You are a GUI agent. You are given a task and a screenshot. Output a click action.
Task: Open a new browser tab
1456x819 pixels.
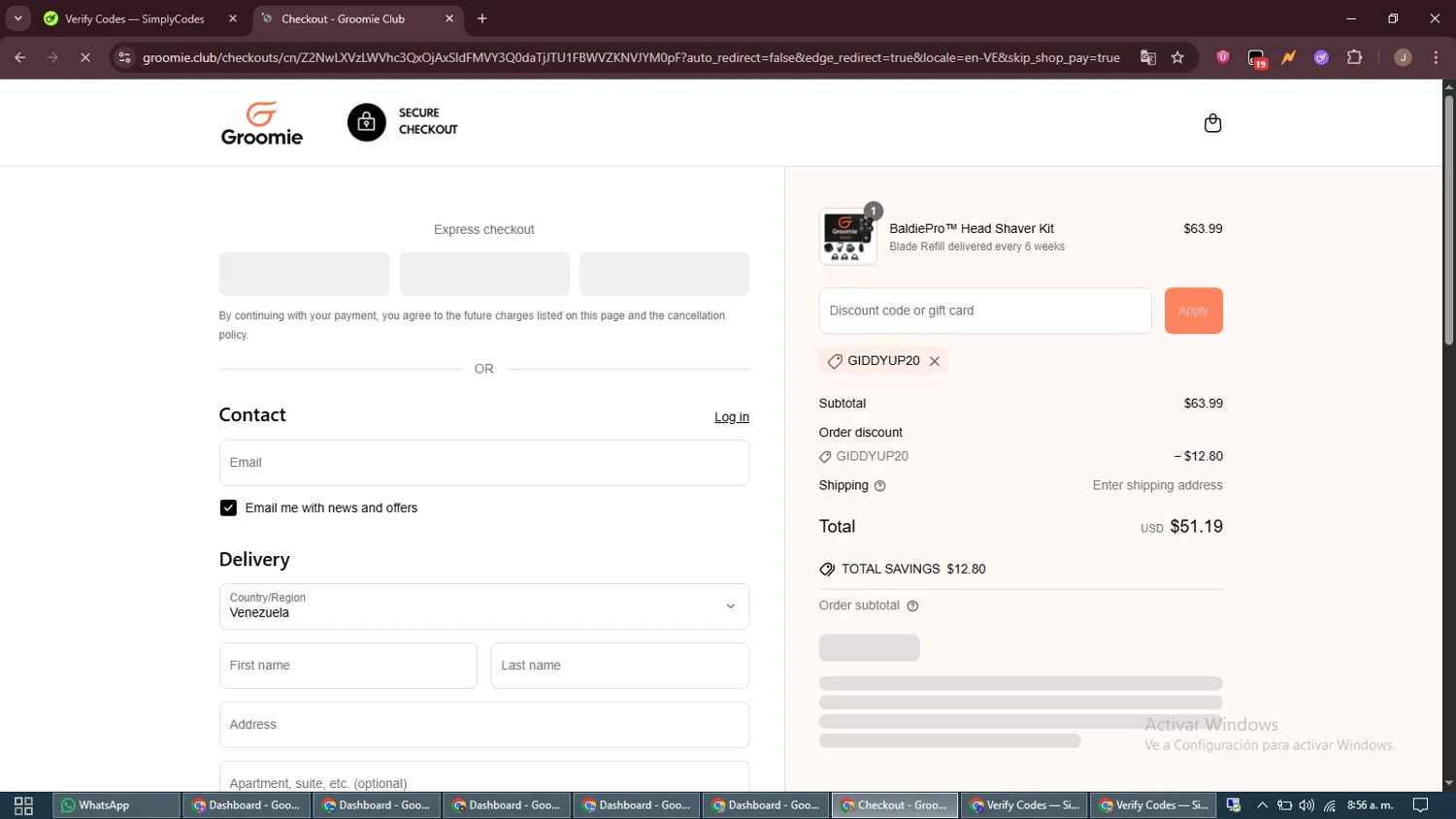coord(482,18)
